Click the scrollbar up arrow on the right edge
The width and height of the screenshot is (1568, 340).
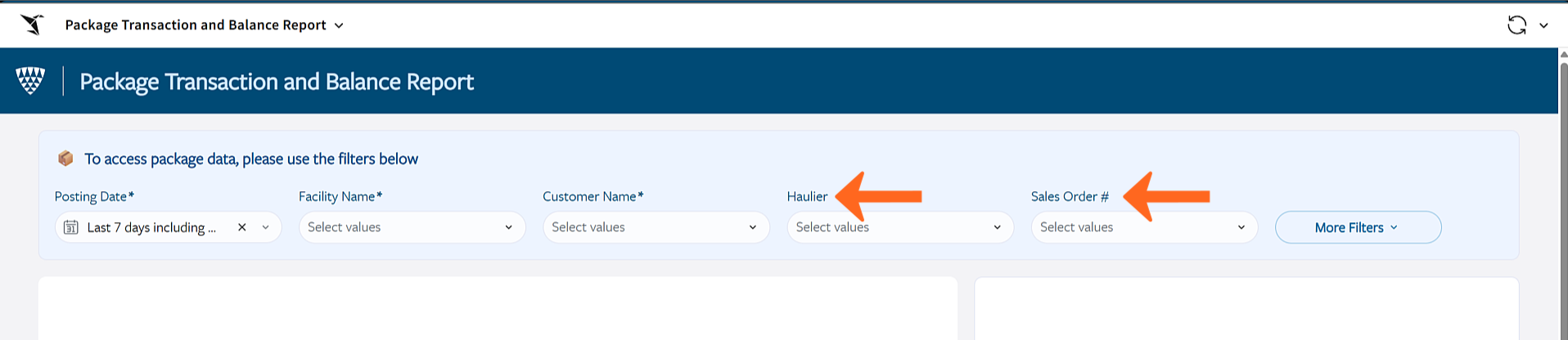pos(1563,54)
